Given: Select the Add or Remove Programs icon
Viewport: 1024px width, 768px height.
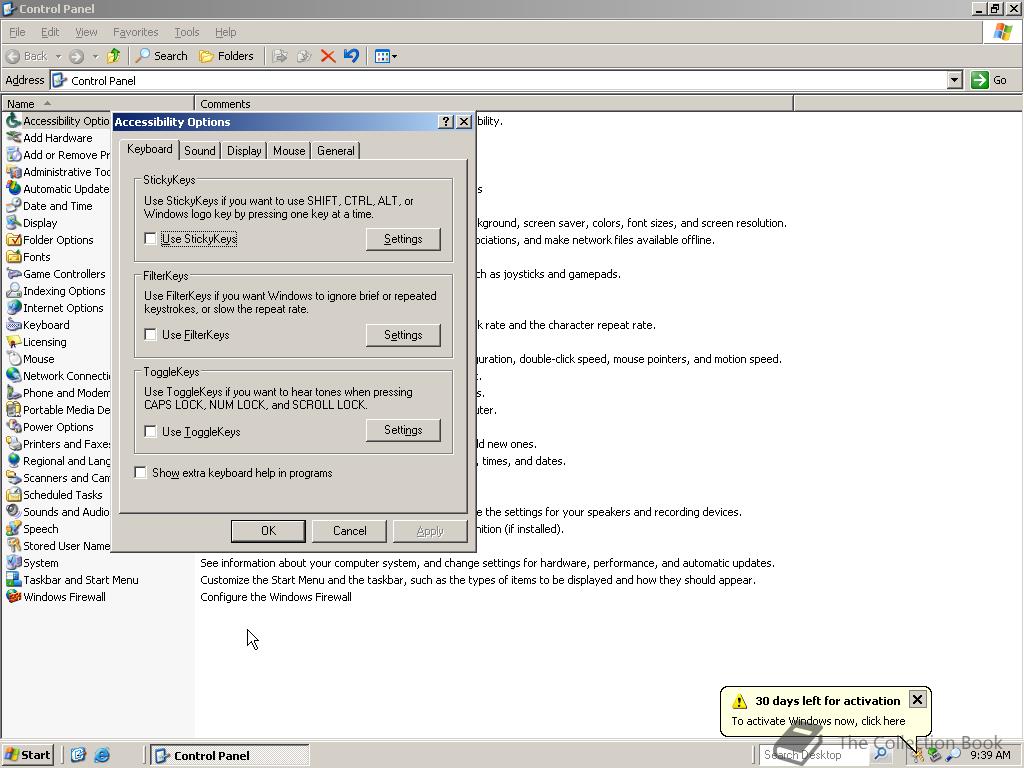Looking at the screenshot, I should coord(14,155).
